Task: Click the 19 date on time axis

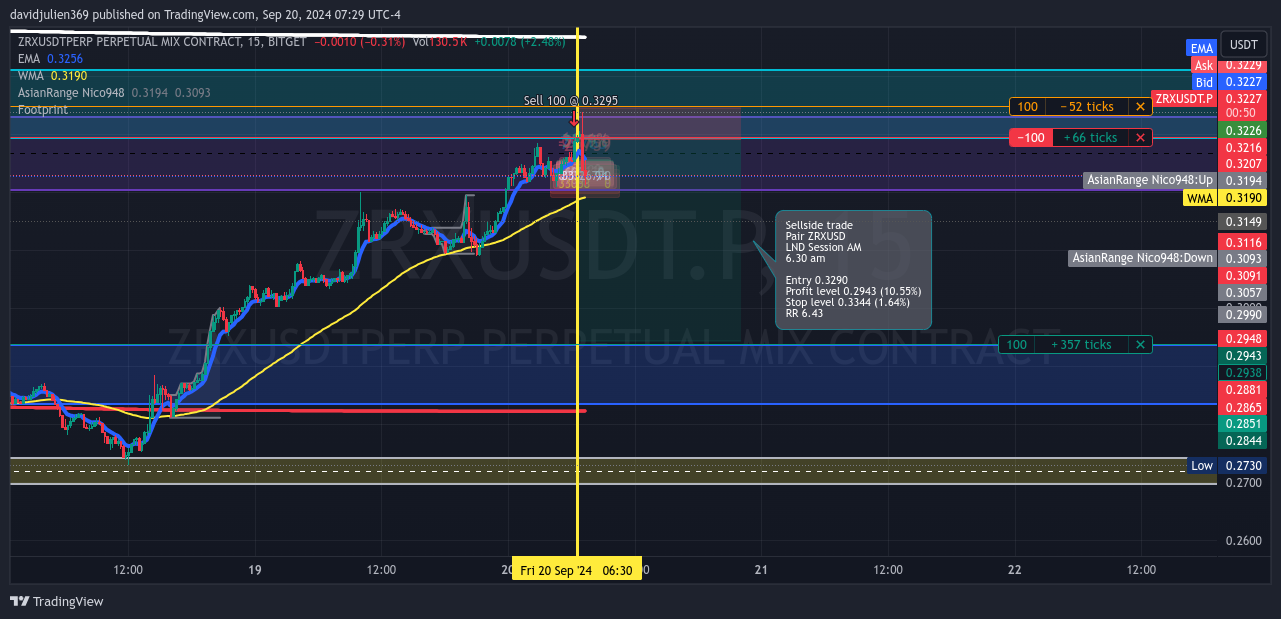Action: point(255,570)
